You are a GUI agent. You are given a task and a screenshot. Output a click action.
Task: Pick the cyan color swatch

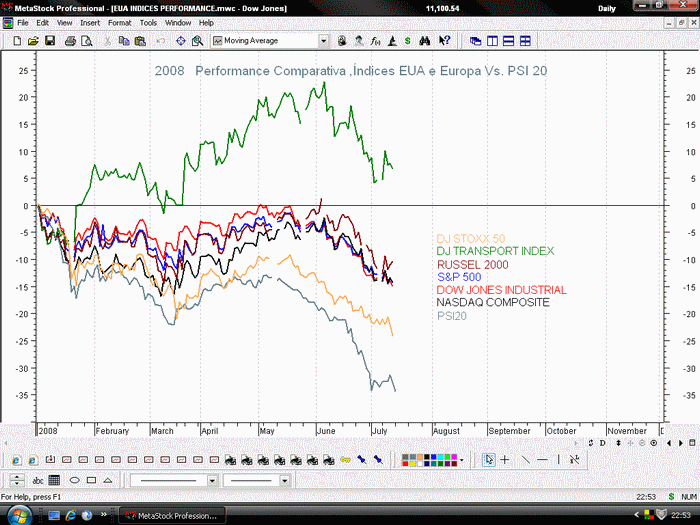click(x=440, y=457)
